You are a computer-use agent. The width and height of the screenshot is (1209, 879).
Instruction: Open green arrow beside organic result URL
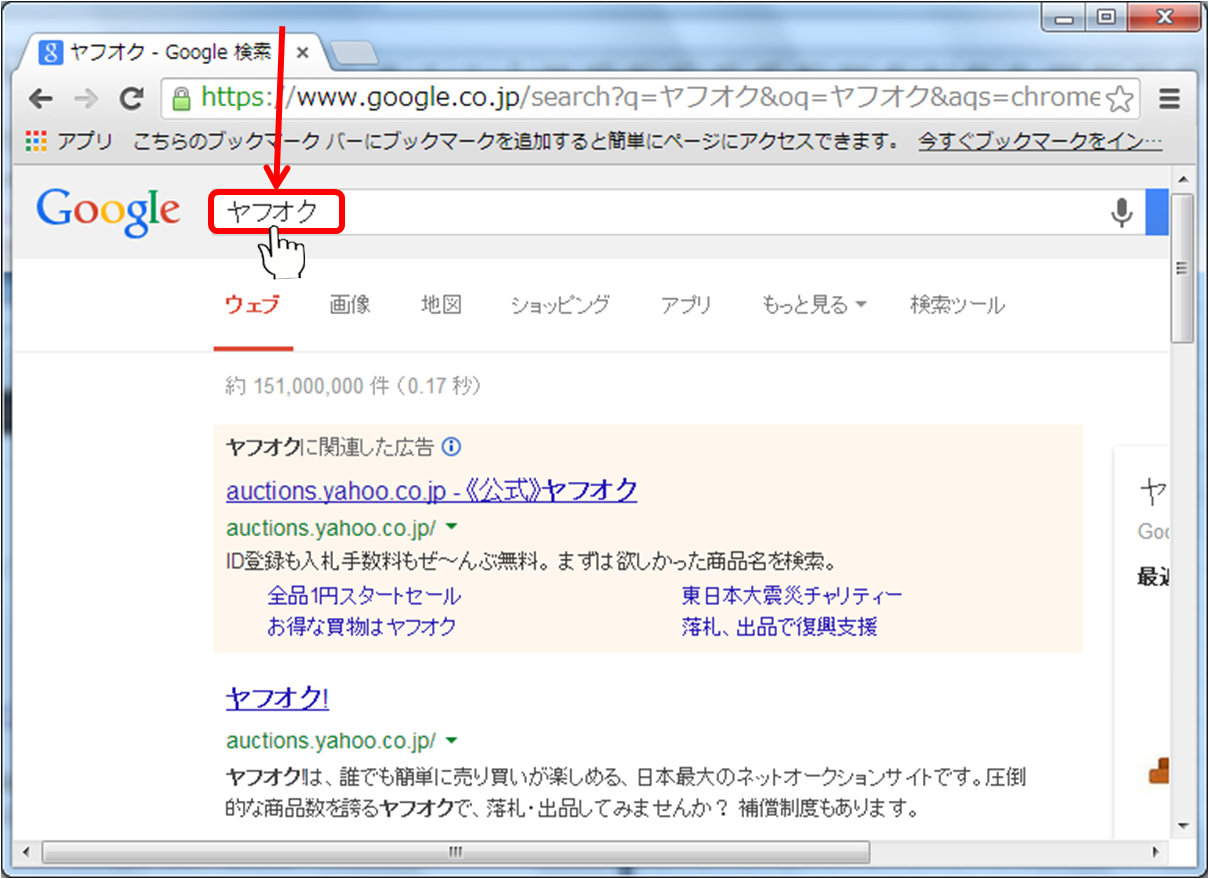[451, 741]
